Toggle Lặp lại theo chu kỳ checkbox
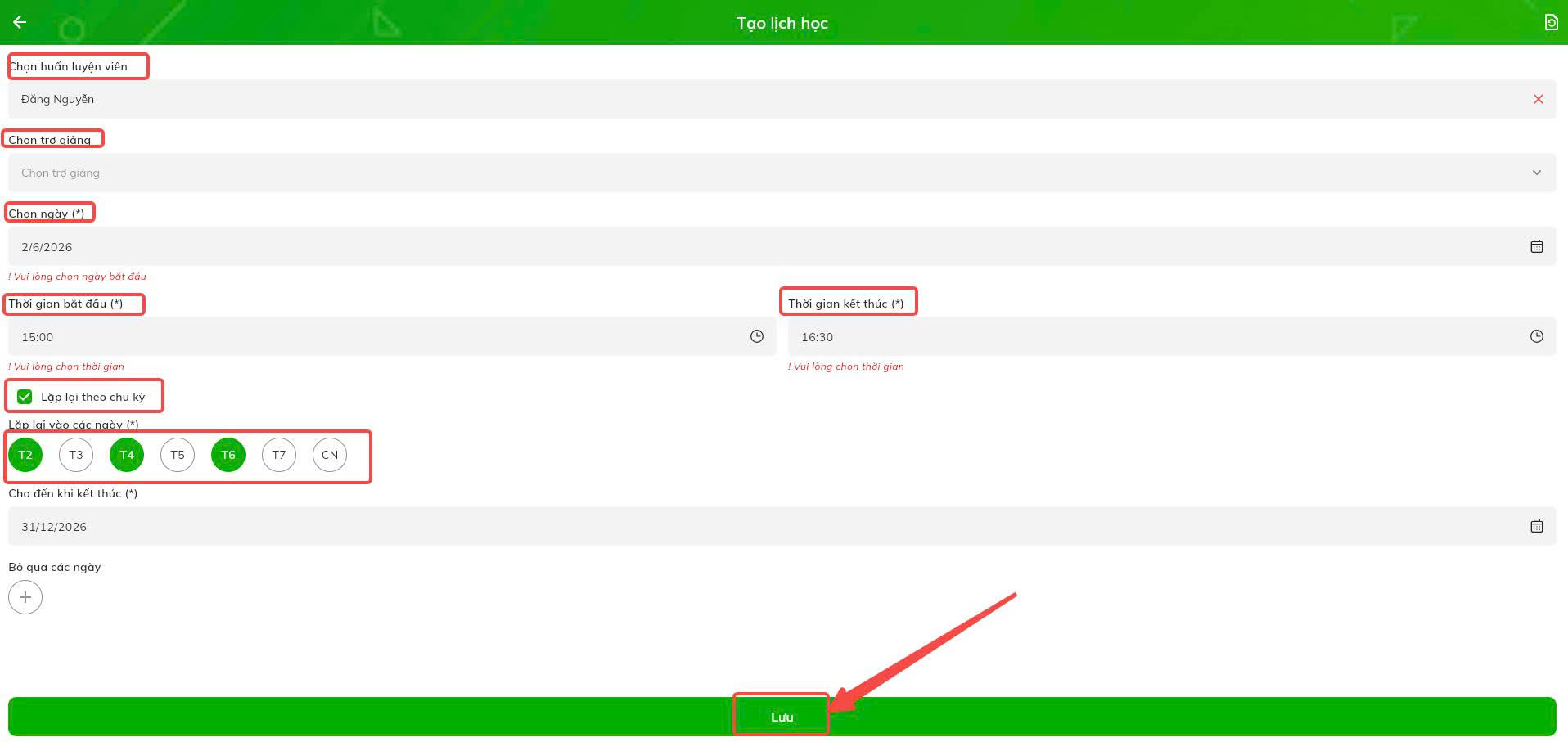 pyautogui.click(x=25, y=397)
